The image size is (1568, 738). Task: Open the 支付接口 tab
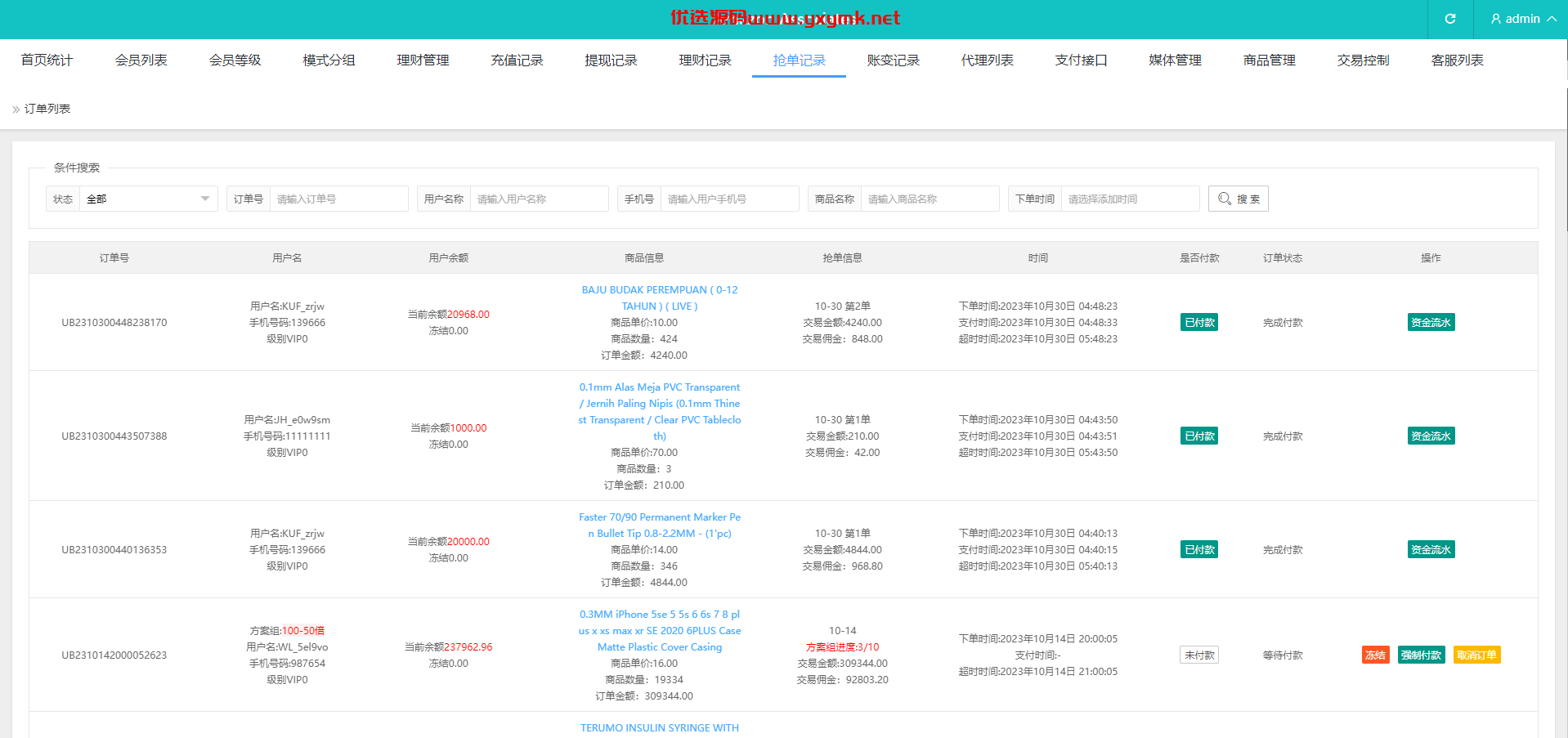[x=1081, y=60]
